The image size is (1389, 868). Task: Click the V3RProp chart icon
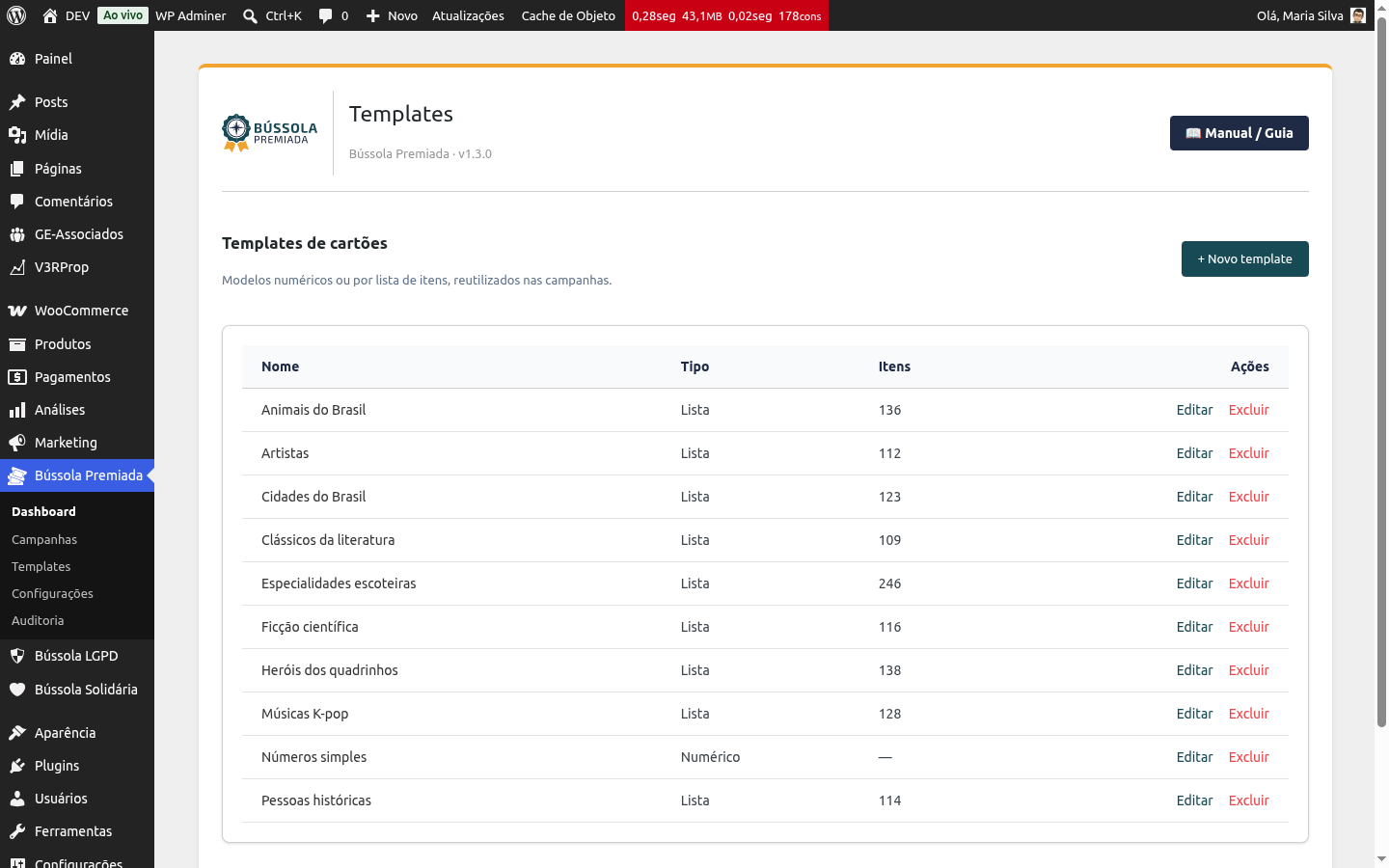point(17,267)
